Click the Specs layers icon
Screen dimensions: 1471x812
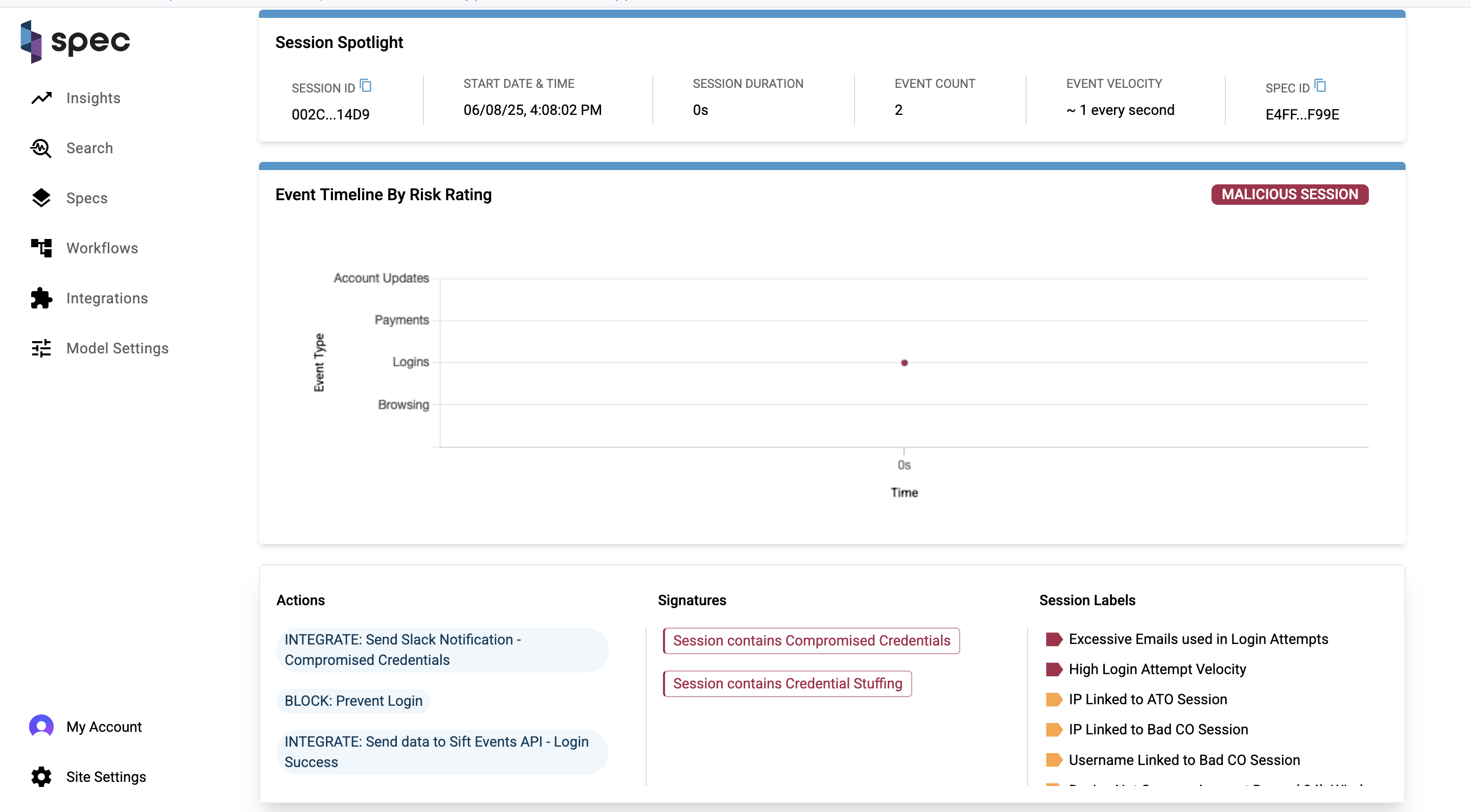pos(41,198)
